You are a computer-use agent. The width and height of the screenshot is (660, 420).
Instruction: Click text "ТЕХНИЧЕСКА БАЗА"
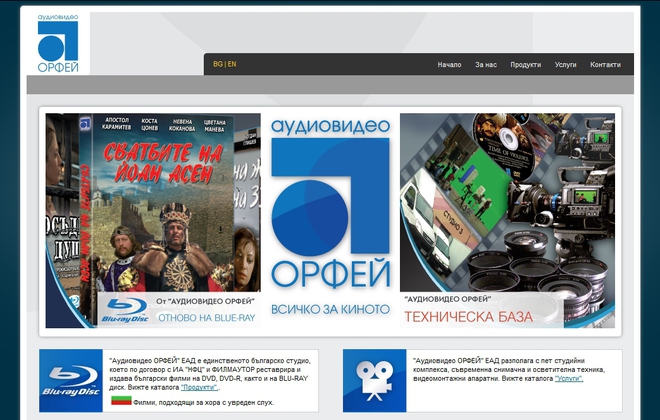click(x=468, y=317)
